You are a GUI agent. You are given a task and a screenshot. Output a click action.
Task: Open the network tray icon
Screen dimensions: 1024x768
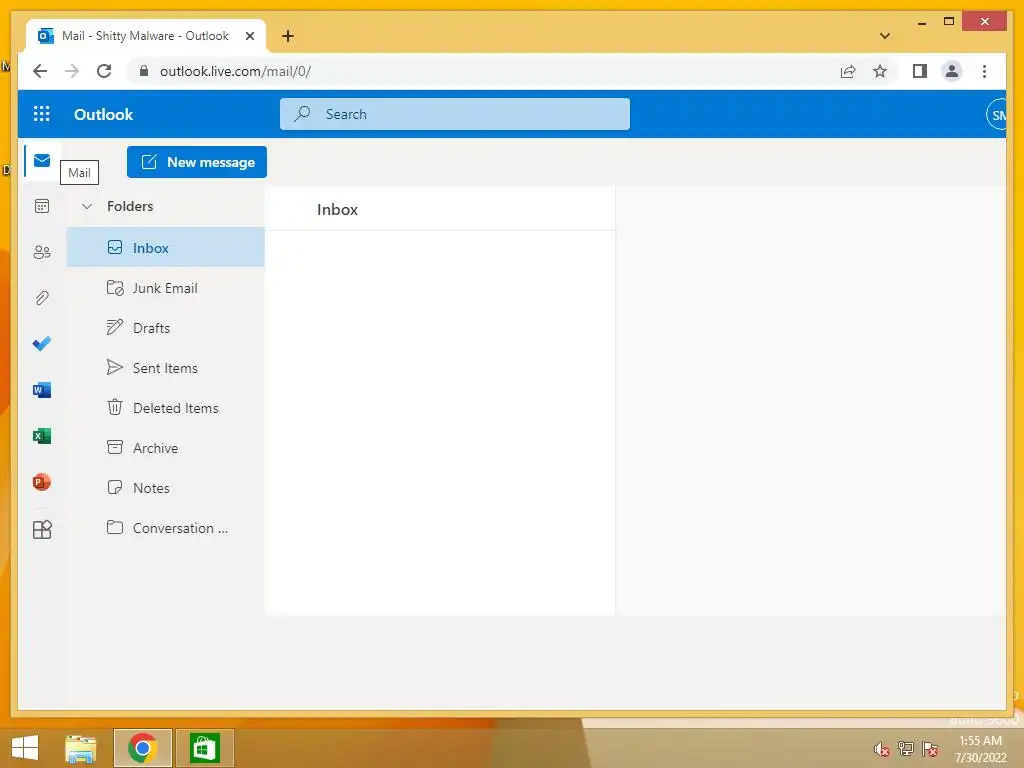pos(906,748)
